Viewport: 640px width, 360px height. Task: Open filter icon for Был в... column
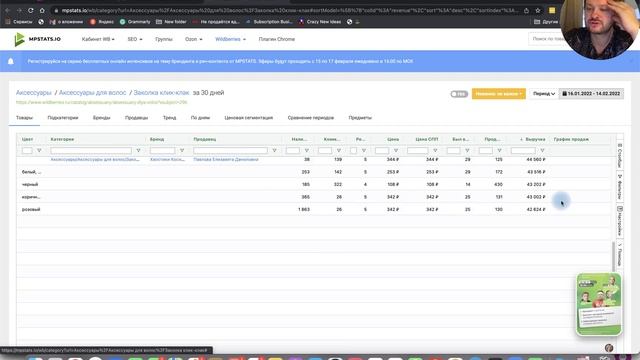(x=467, y=151)
